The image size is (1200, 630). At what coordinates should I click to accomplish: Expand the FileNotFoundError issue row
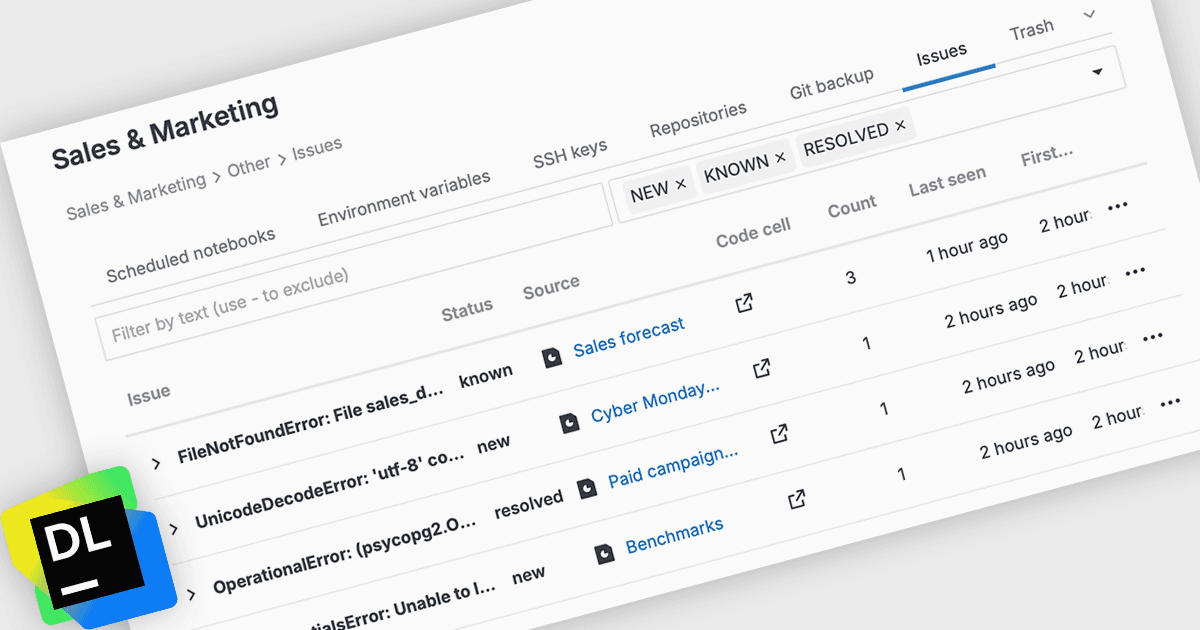tap(156, 462)
